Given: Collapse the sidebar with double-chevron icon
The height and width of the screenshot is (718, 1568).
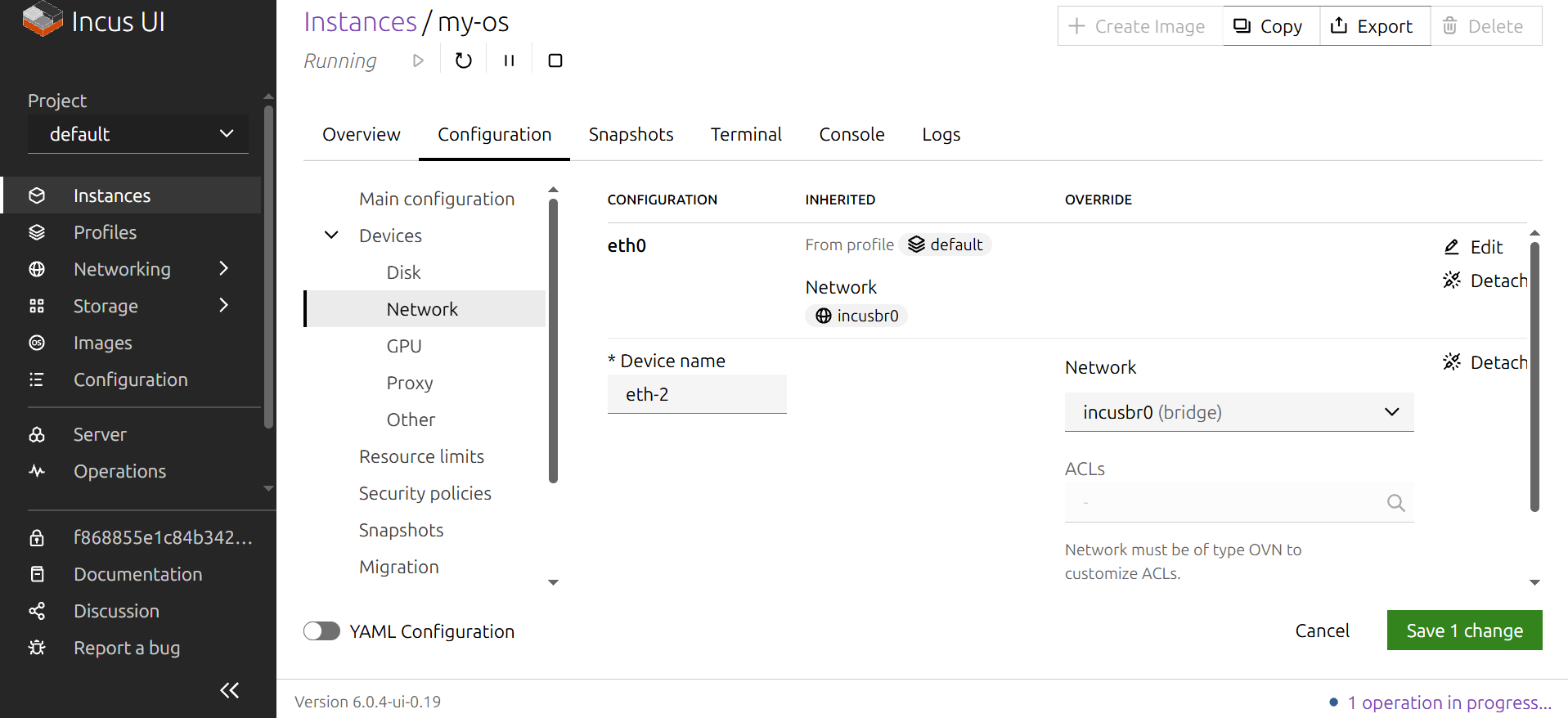Looking at the screenshot, I should tap(229, 690).
